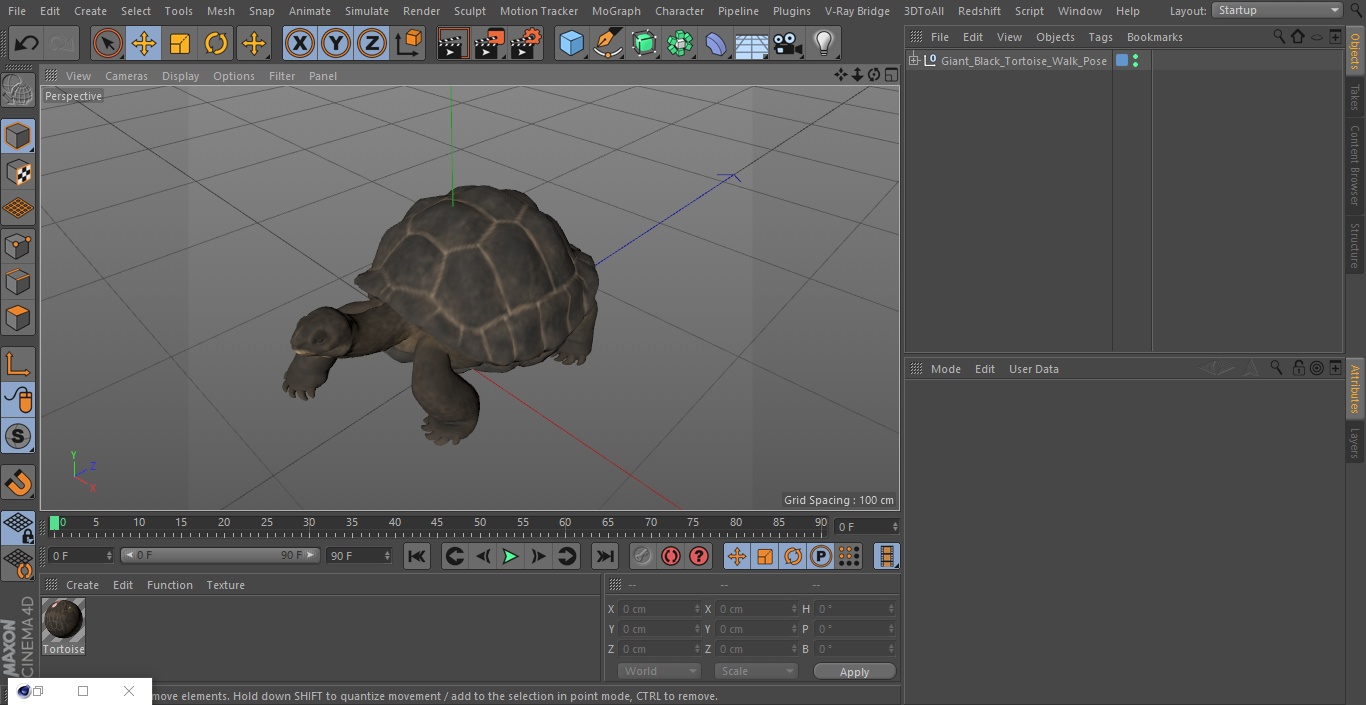
Task: Toggle the viewport layout maximize icon
Action: (890, 75)
